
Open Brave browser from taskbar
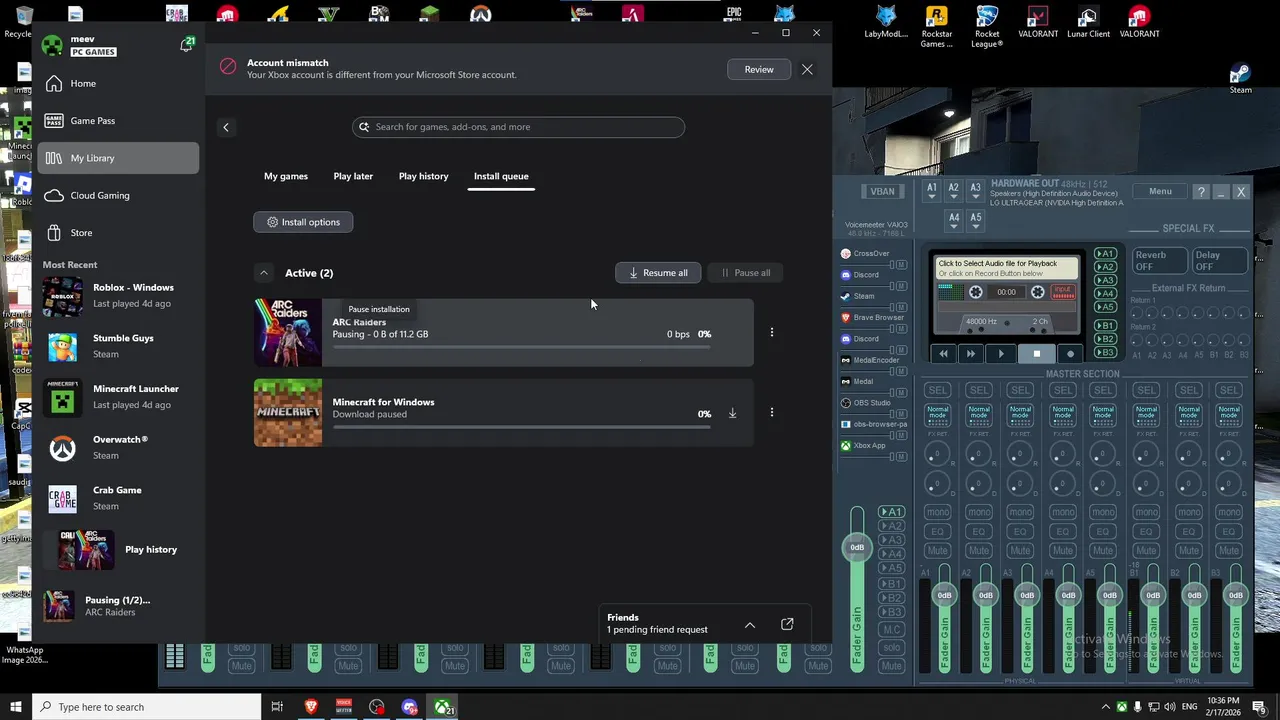(x=310, y=707)
